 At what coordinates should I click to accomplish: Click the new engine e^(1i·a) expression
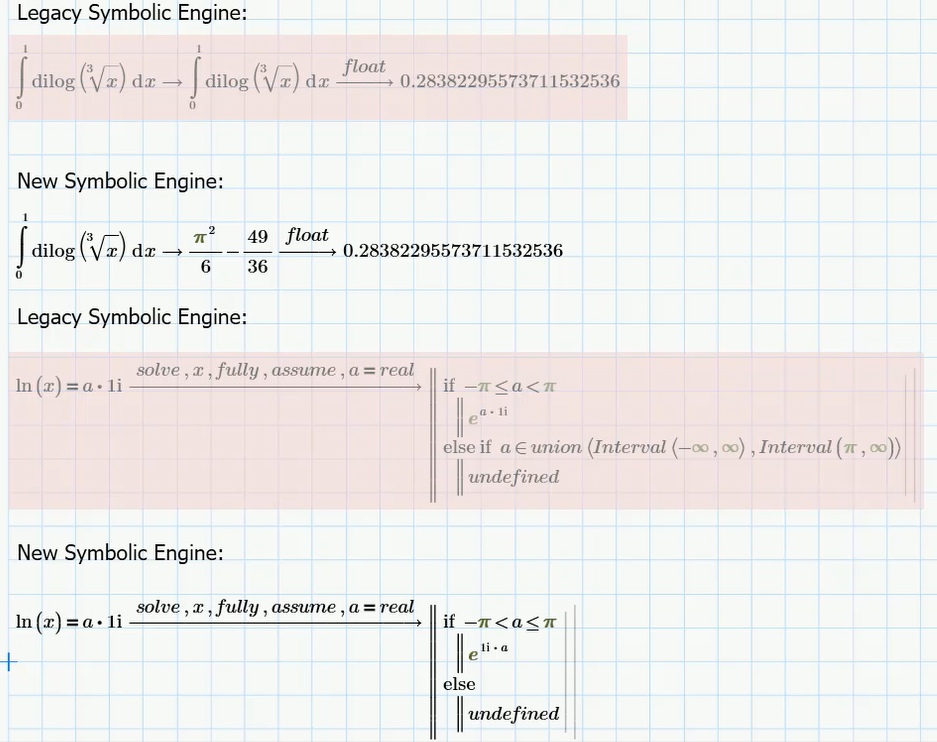(x=488, y=652)
